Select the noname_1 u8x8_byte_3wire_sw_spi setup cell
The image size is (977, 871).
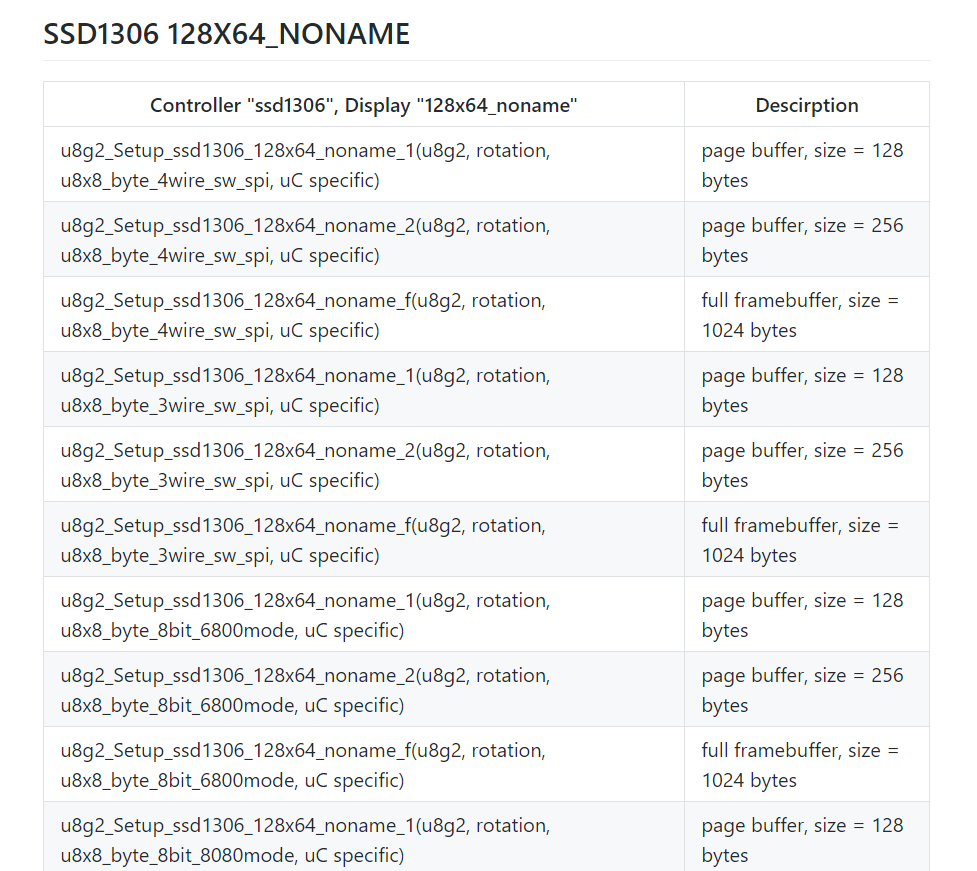coord(364,389)
